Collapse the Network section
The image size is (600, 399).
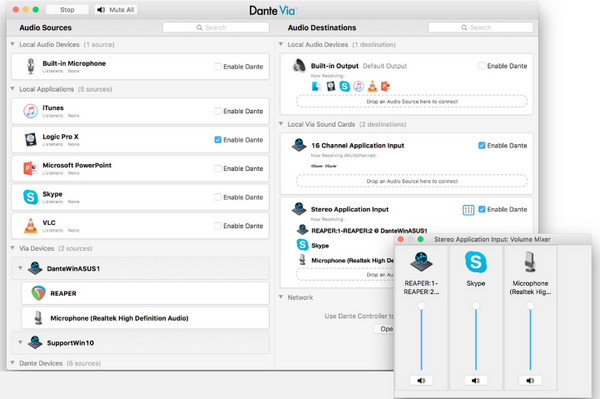[281, 297]
